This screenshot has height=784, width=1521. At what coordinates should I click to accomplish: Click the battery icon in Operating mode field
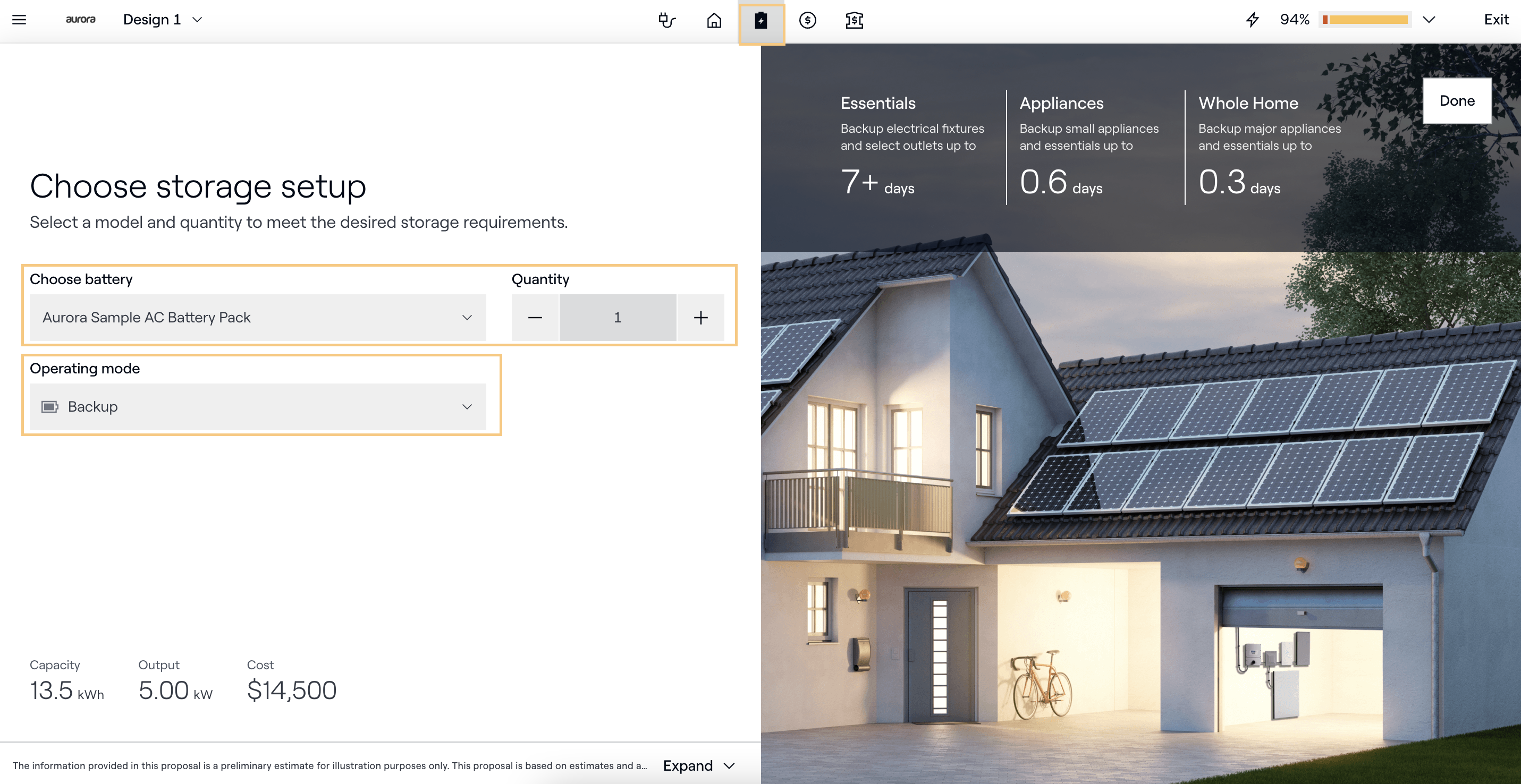tap(49, 406)
